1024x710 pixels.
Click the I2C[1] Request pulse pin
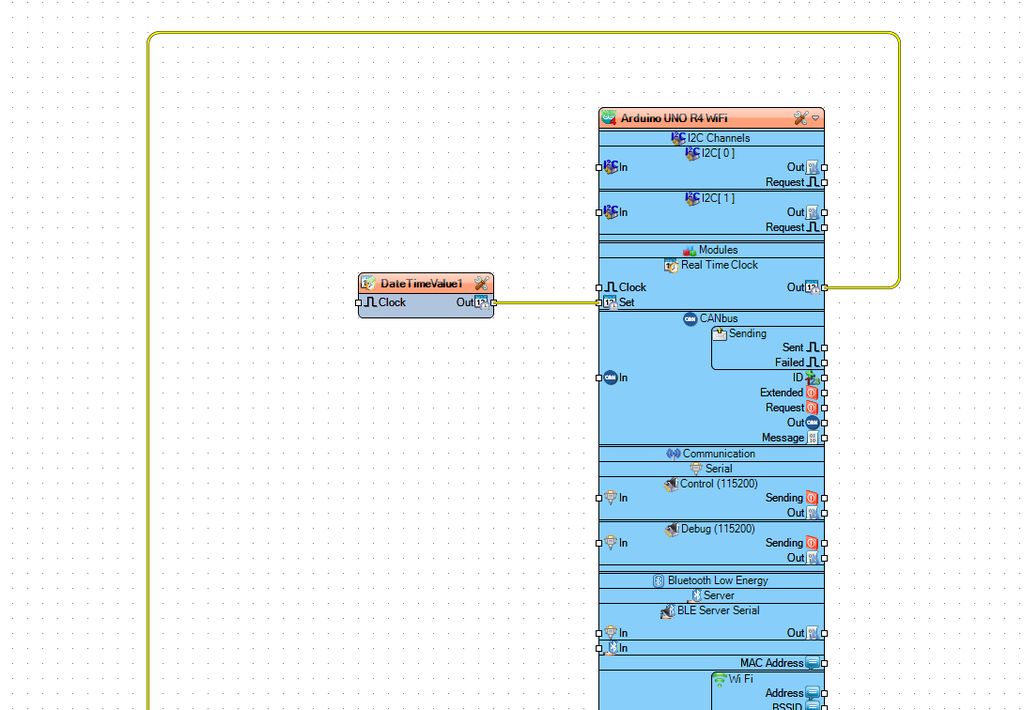[812, 227]
